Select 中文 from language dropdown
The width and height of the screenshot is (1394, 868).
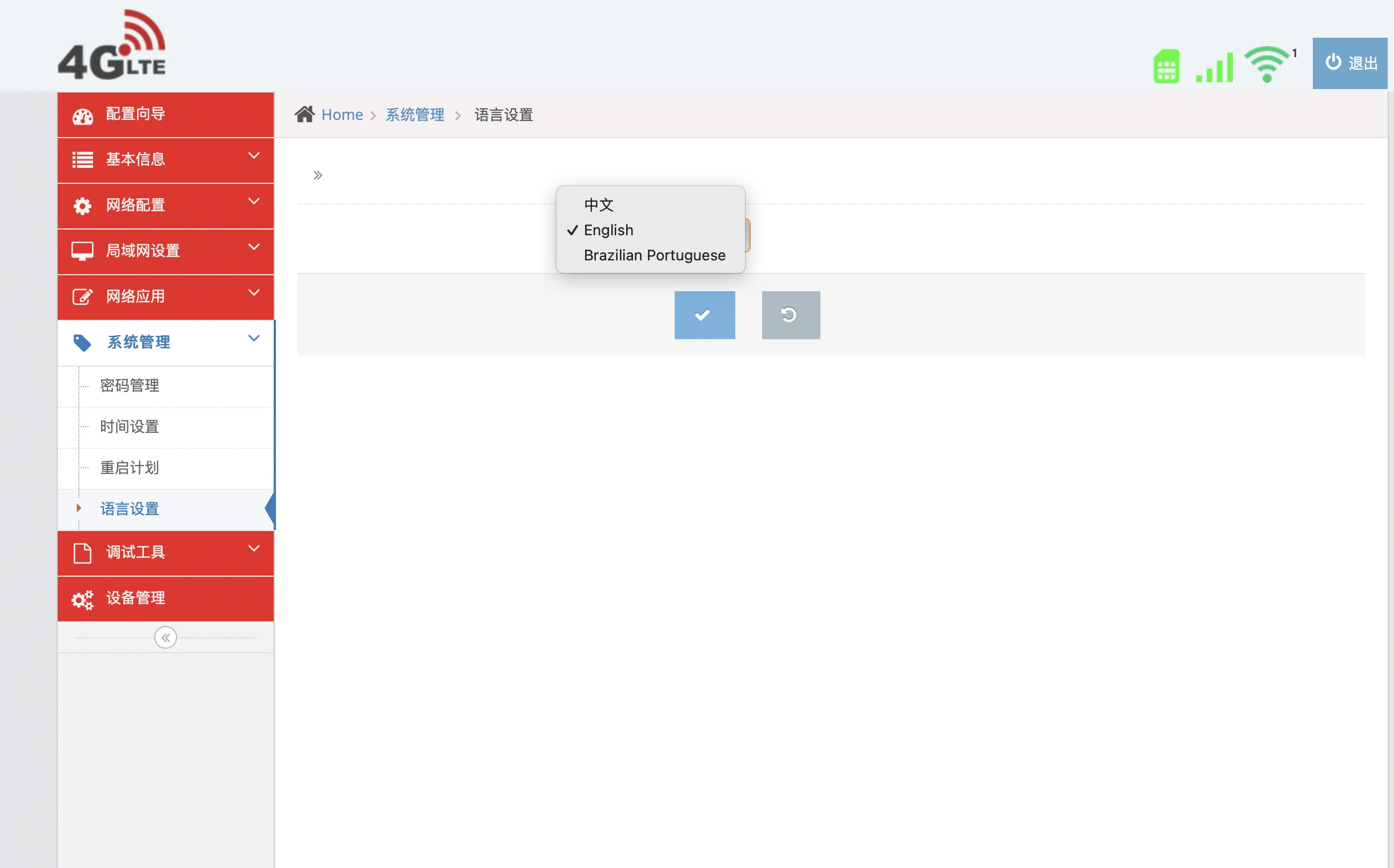coord(599,205)
